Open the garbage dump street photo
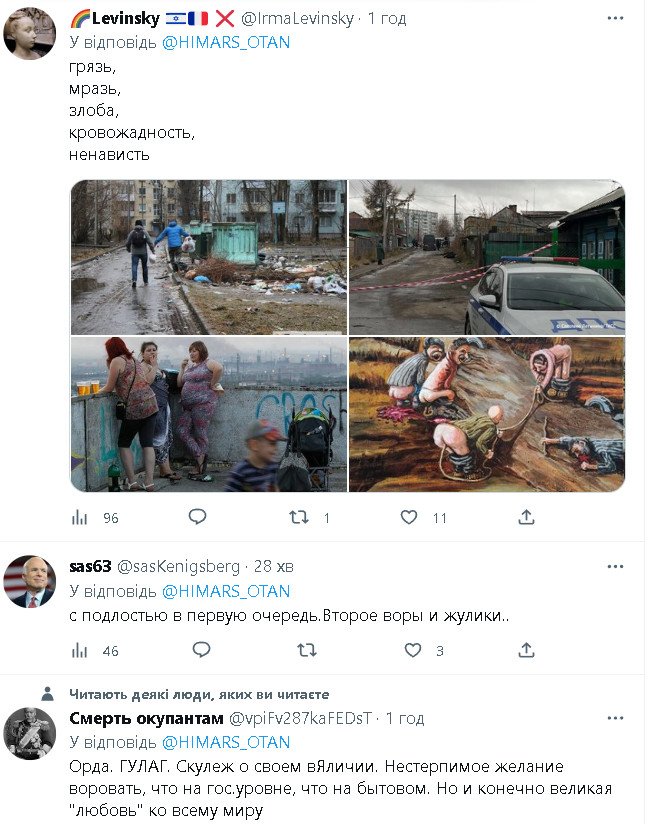Screen dimensions: 653x824 (209, 257)
